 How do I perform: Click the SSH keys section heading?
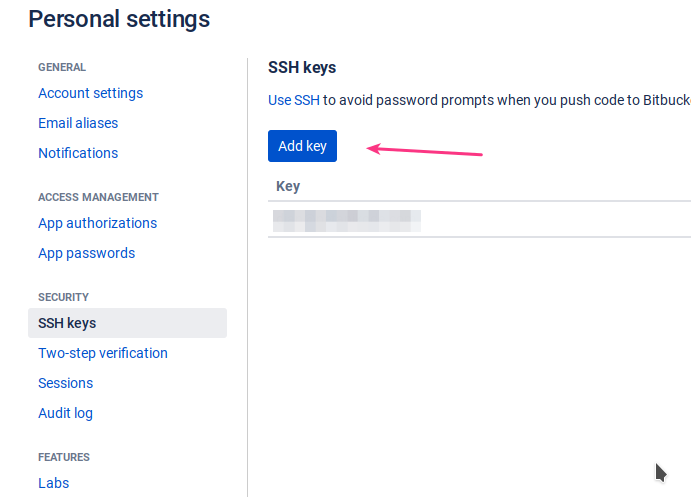302,67
